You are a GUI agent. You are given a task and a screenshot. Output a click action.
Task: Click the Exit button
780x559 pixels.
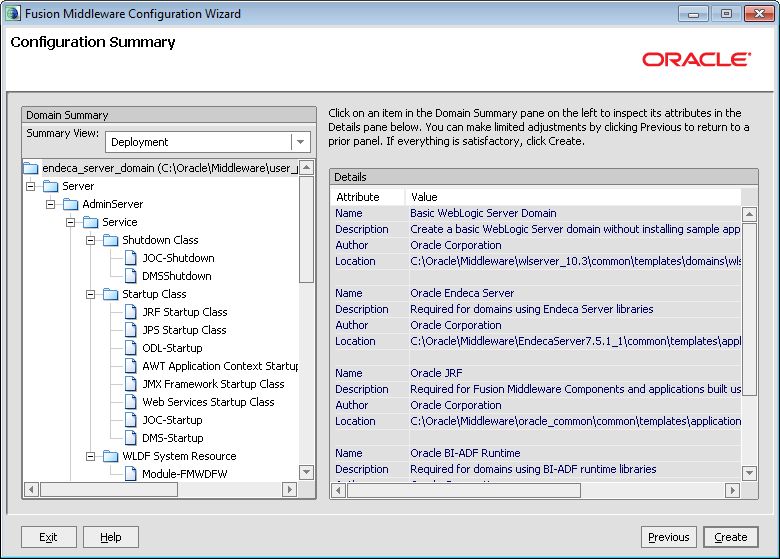[48, 537]
